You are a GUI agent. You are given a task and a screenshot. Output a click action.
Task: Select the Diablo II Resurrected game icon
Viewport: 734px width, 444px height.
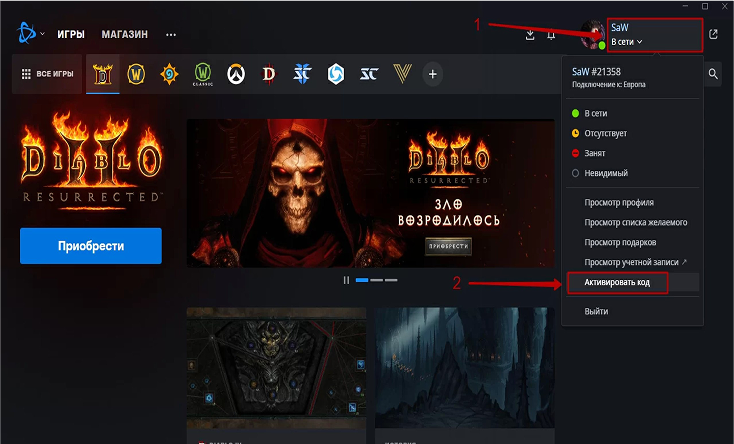tap(103, 74)
